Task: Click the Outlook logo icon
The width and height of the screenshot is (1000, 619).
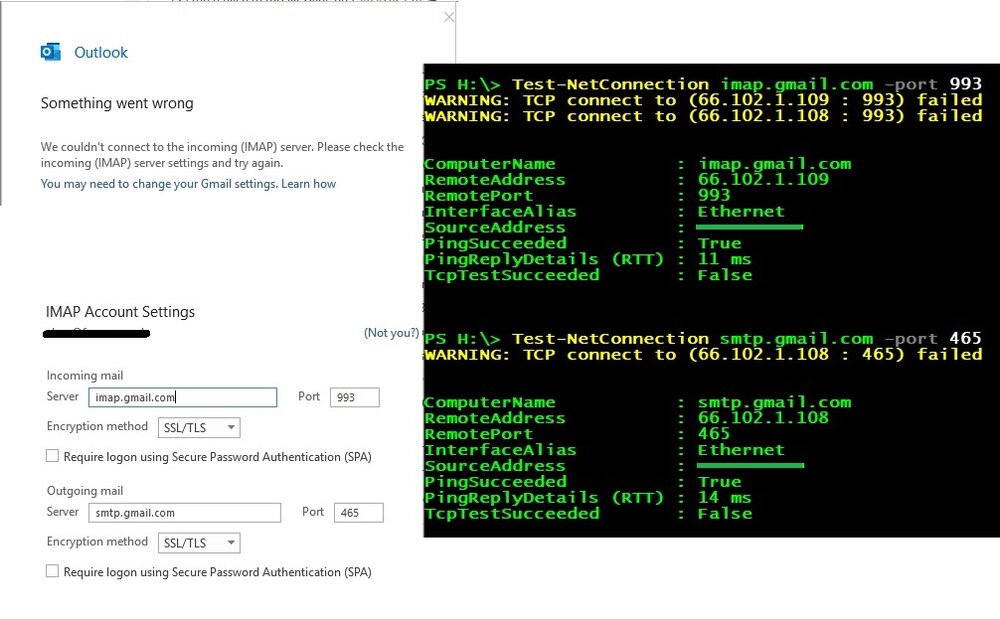Action: coord(50,52)
